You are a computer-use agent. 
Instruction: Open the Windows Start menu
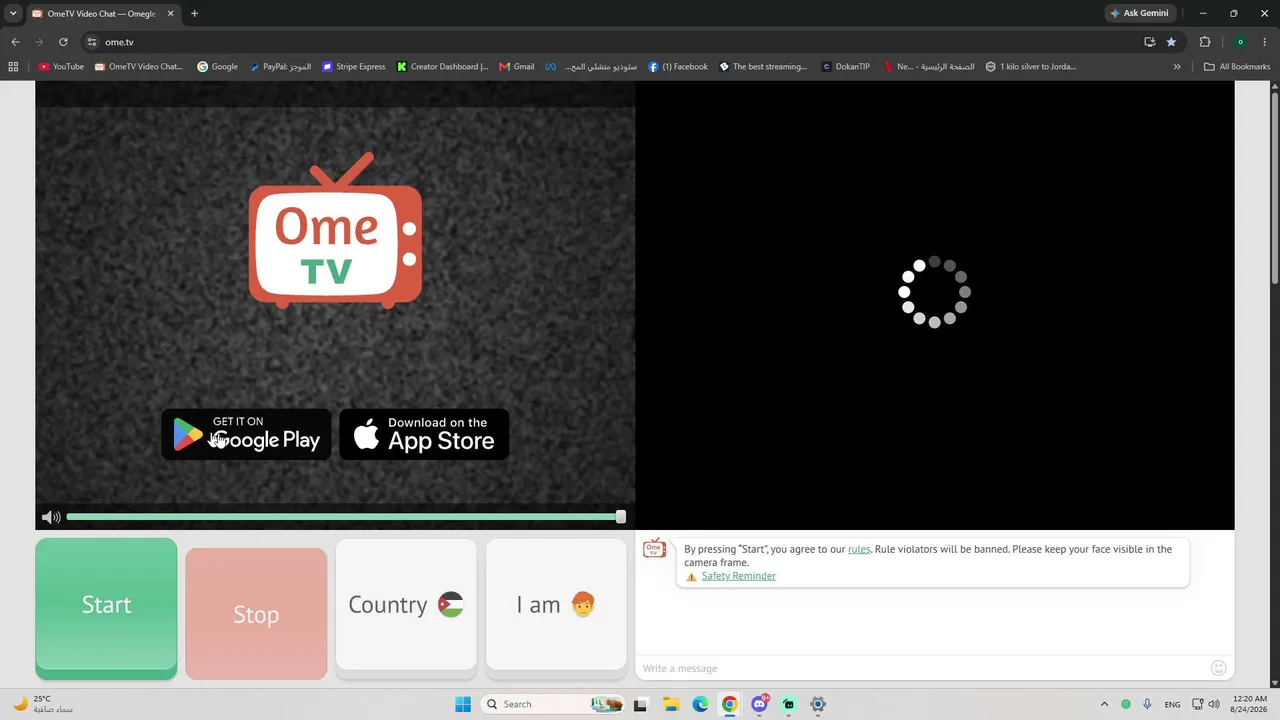(x=463, y=704)
